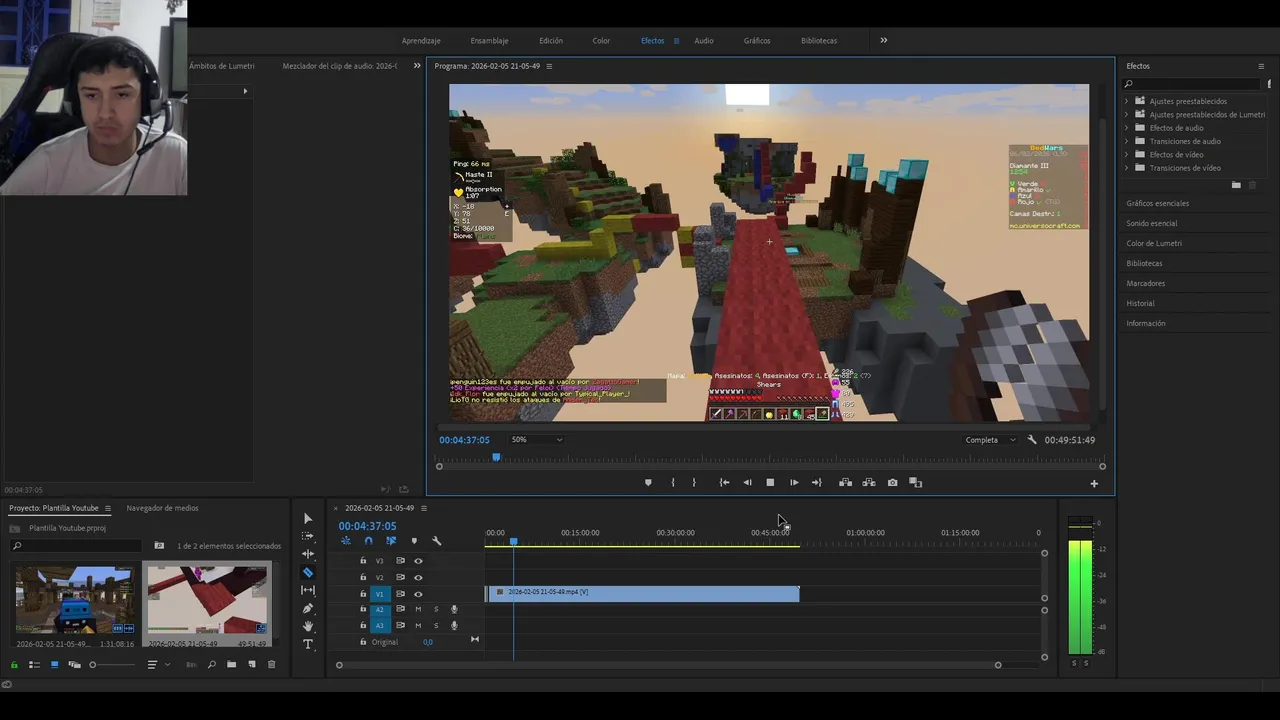Switch project panel to list view

34,665
